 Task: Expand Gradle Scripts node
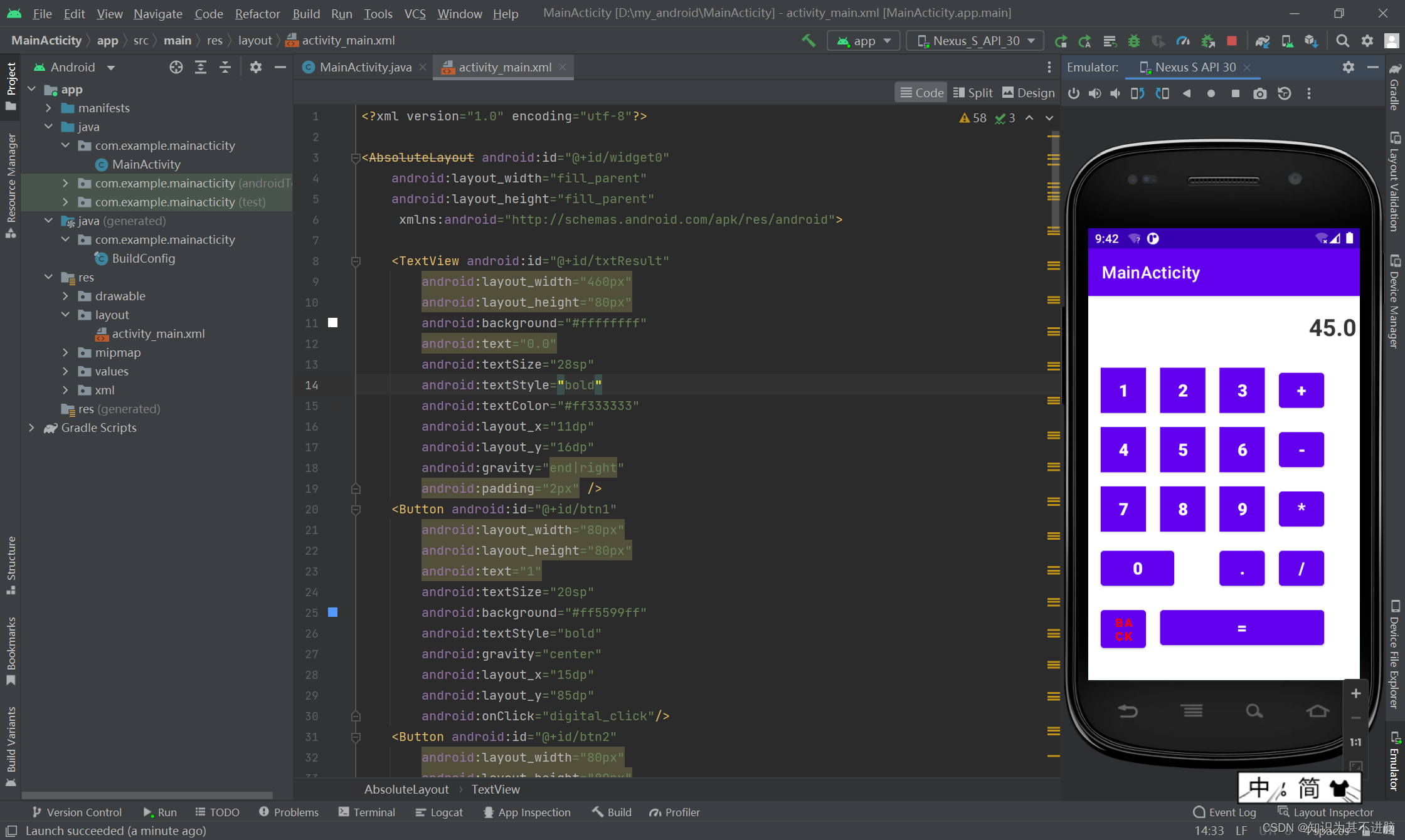click(31, 428)
